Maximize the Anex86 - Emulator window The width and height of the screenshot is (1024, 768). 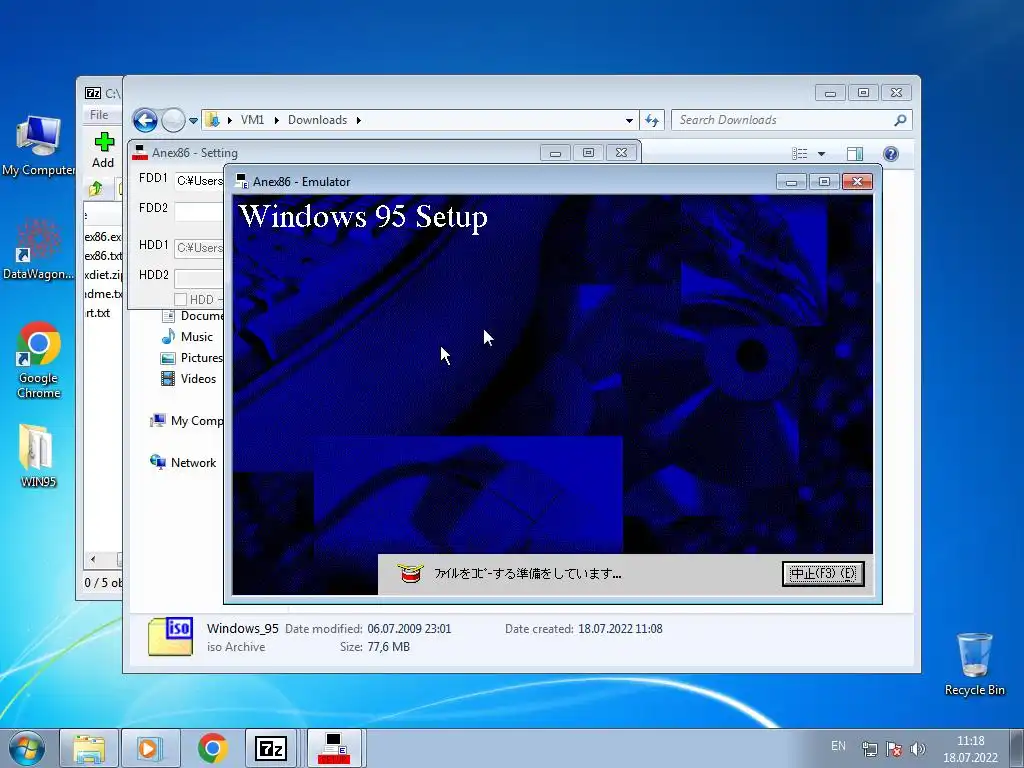824,182
